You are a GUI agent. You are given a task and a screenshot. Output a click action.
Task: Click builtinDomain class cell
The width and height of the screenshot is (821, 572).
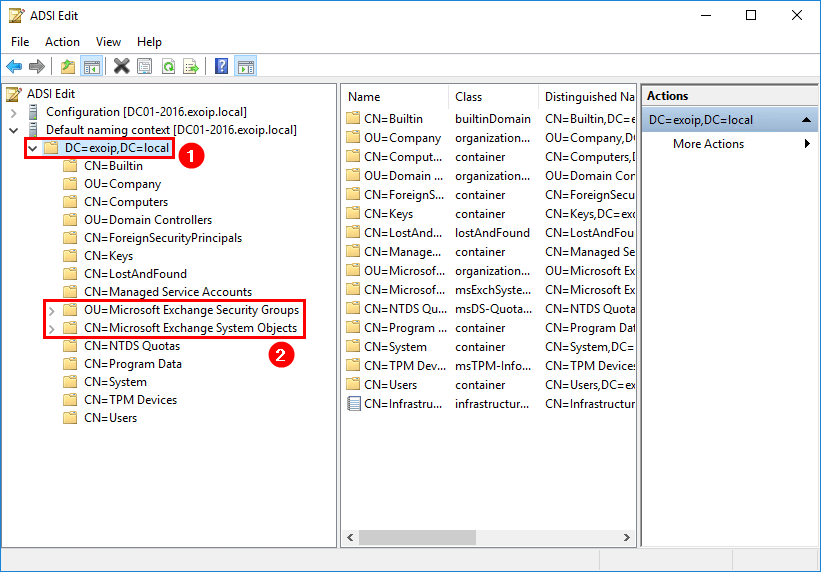(x=493, y=119)
